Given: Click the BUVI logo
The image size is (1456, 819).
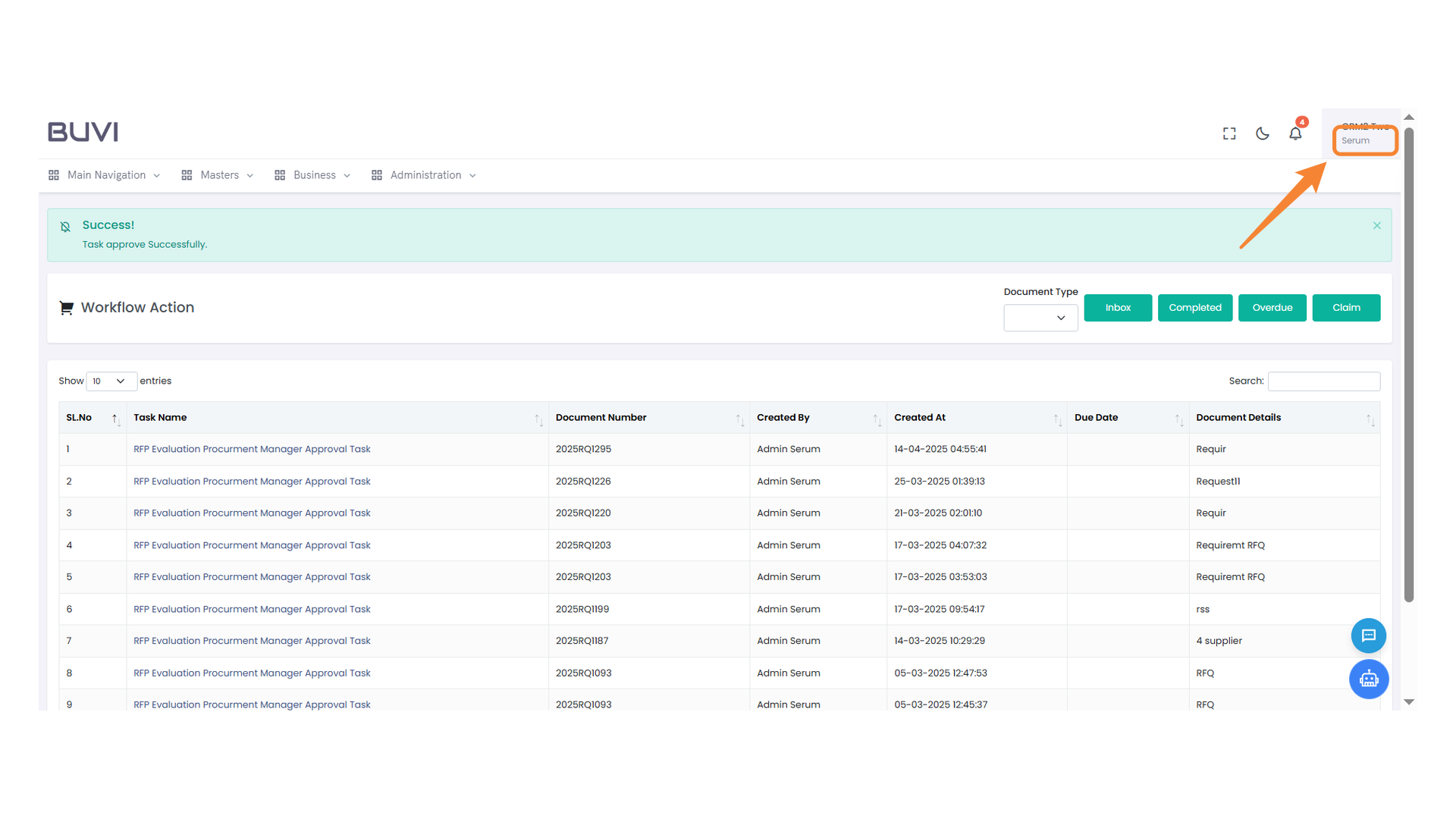Looking at the screenshot, I should 82,131.
